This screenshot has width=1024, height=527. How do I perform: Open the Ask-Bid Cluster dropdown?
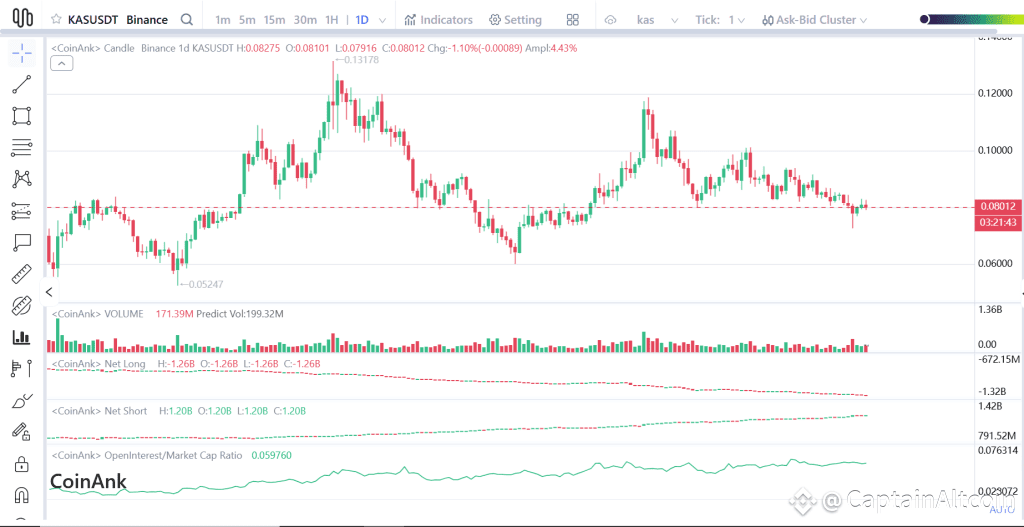tap(816, 20)
